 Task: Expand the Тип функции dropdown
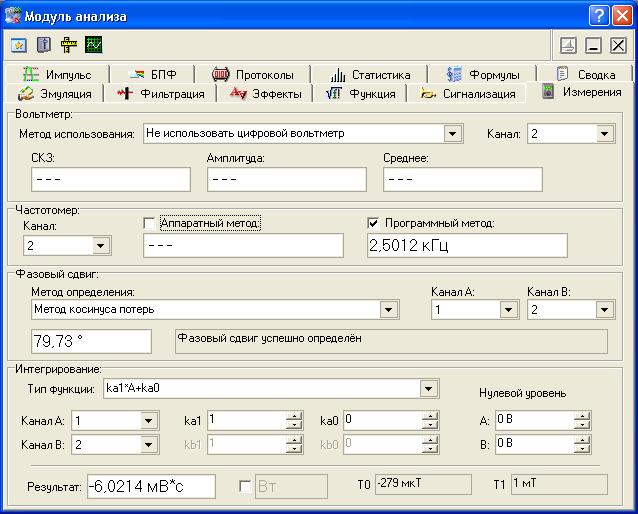click(x=428, y=388)
